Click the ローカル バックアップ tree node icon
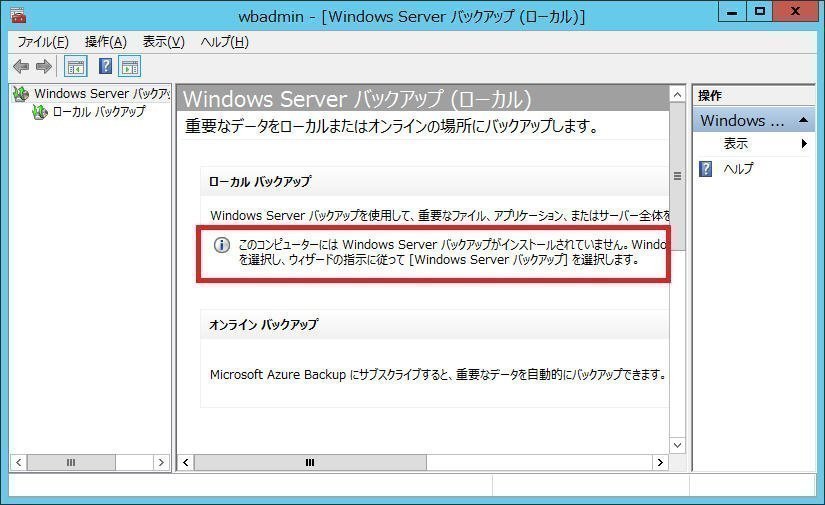The width and height of the screenshot is (825, 505). tap(39, 112)
